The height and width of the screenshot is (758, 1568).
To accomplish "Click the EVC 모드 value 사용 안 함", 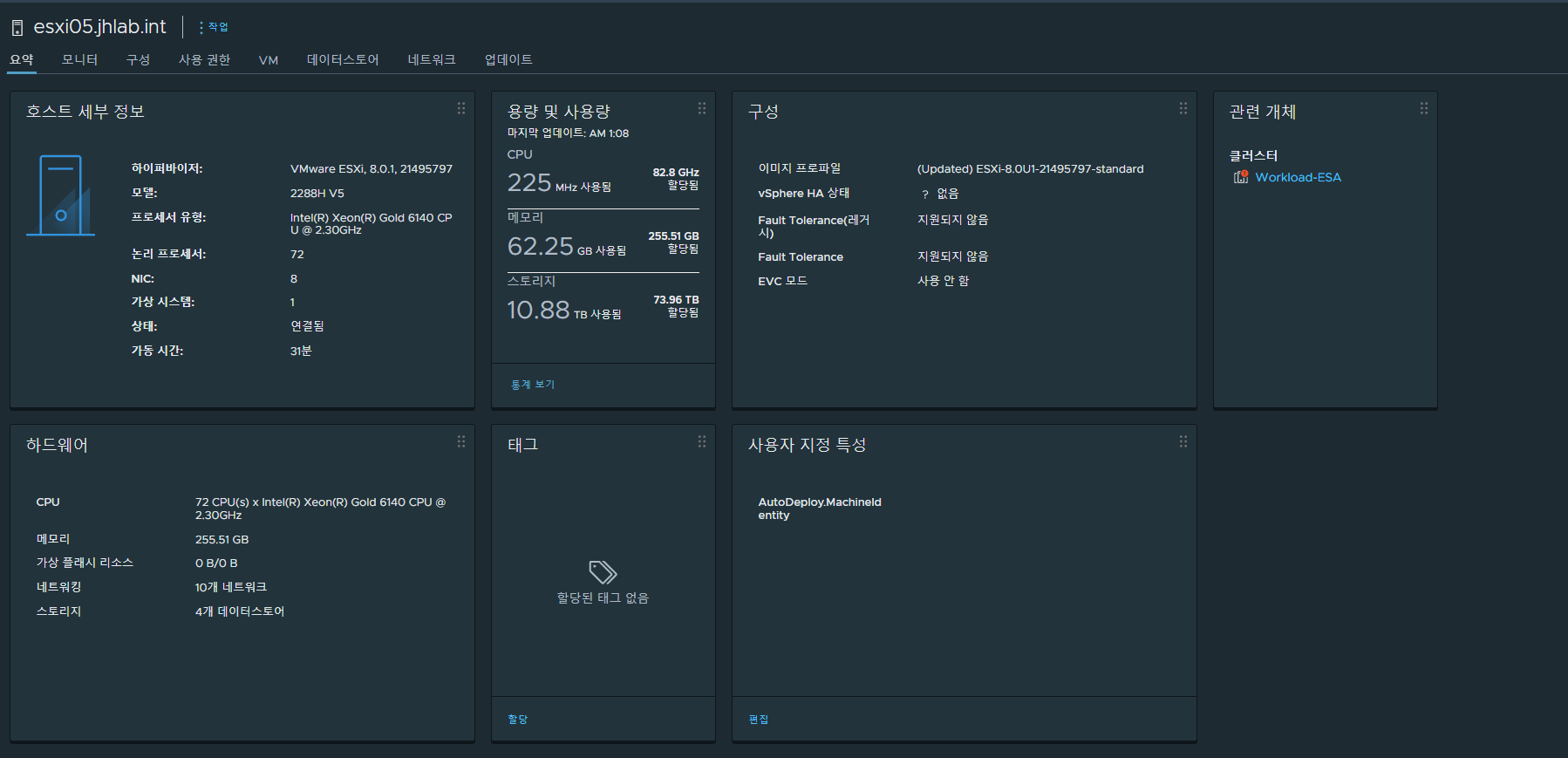I will click(943, 281).
